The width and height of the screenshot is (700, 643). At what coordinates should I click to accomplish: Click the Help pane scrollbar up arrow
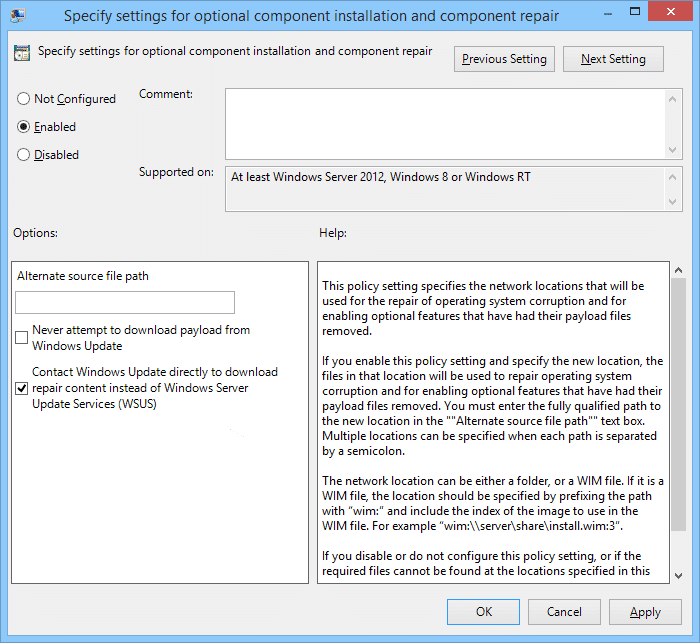click(x=677, y=271)
